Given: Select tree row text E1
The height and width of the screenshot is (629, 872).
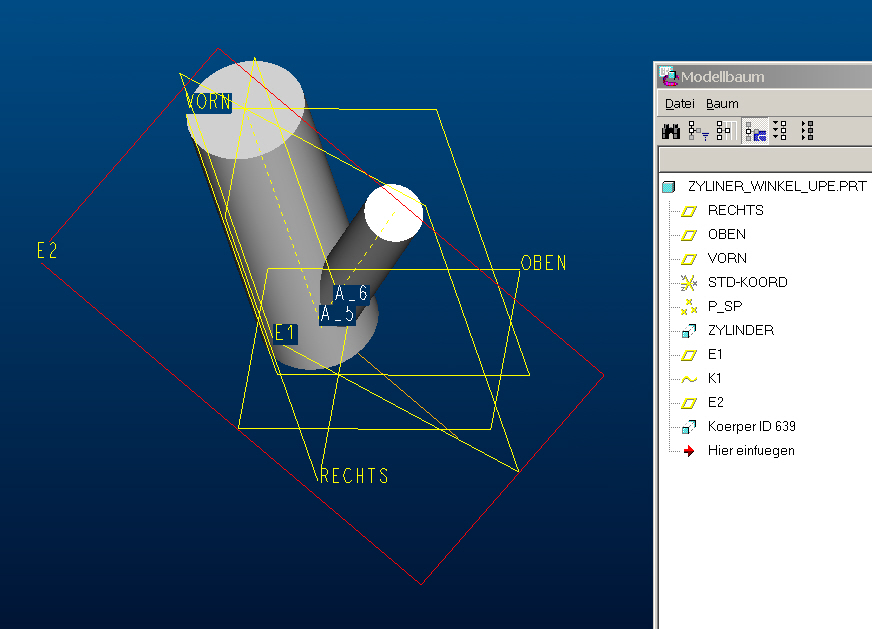Looking at the screenshot, I should point(715,354).
